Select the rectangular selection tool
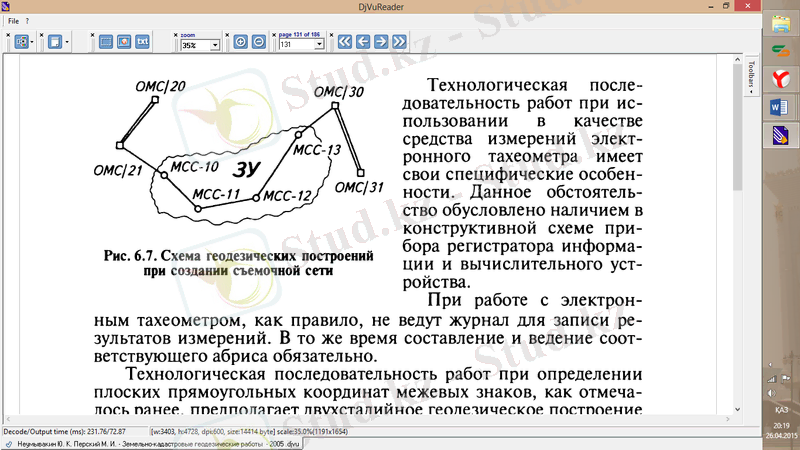800x450 pixels. (106, 42)
